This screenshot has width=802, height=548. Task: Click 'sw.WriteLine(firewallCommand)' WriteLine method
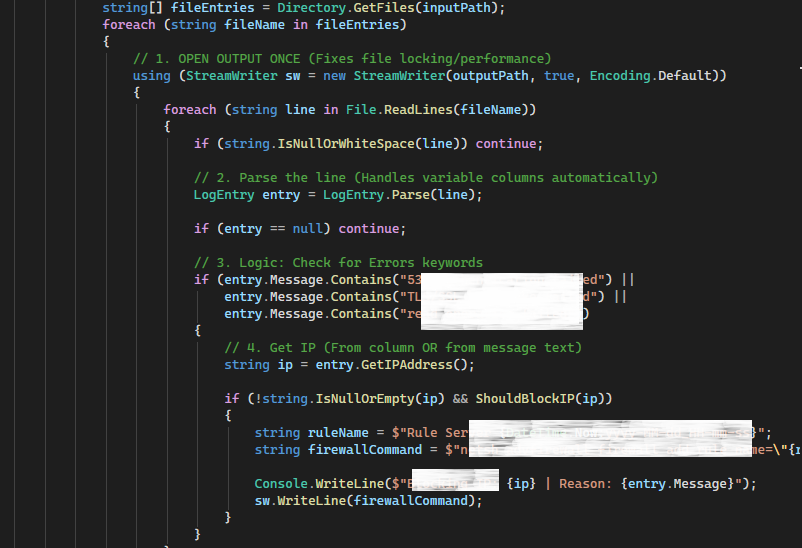click(311, 500)
